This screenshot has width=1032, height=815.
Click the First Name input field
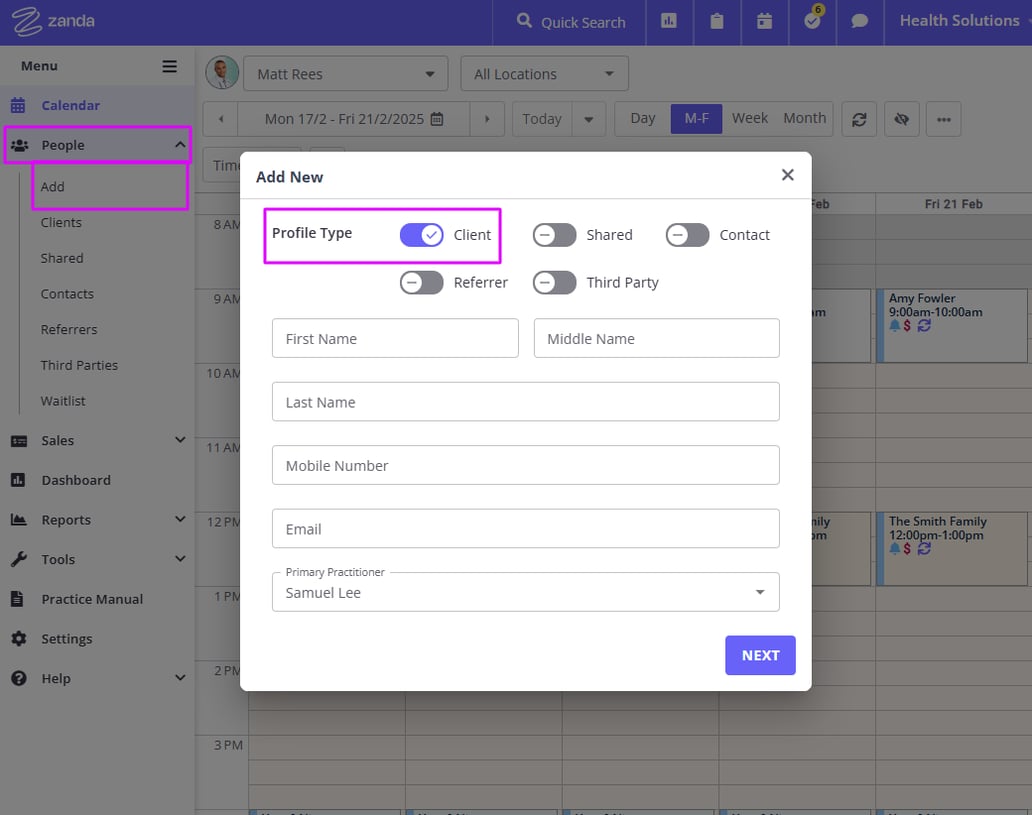[x=394, y=338]
